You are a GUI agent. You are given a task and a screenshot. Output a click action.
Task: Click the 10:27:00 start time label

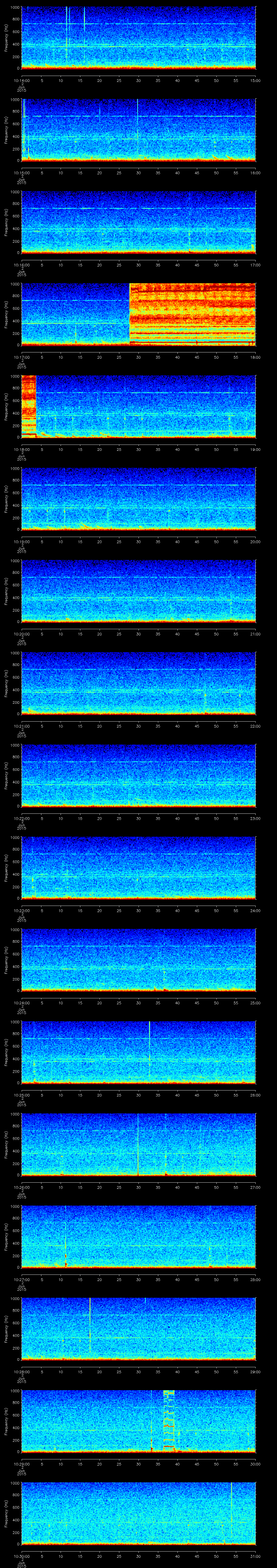click(x=21, y=1279)
